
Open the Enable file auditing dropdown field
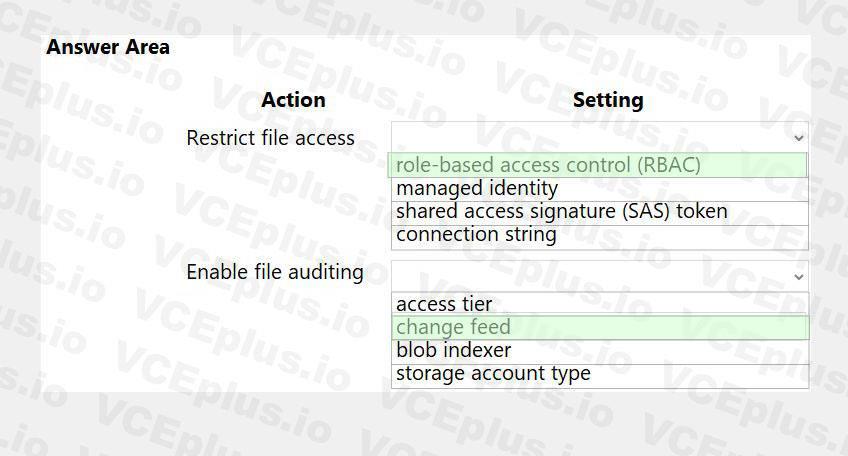coord(600,276)
